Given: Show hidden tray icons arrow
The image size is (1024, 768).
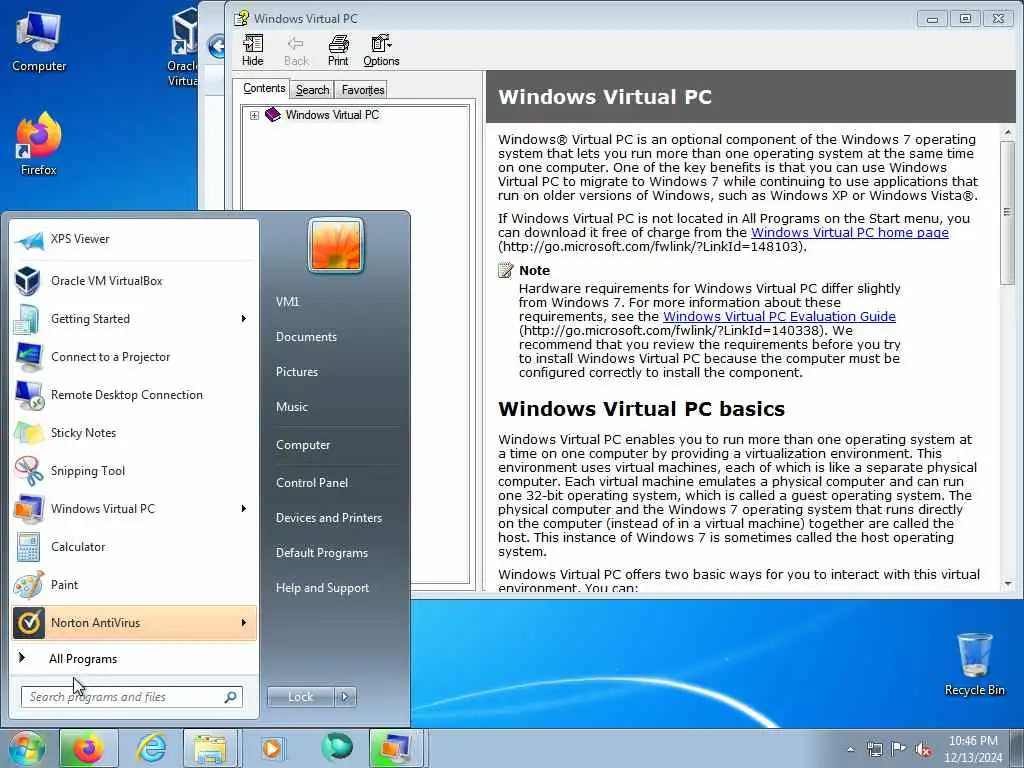Looking at the screenshot, I should coord(850,750).
